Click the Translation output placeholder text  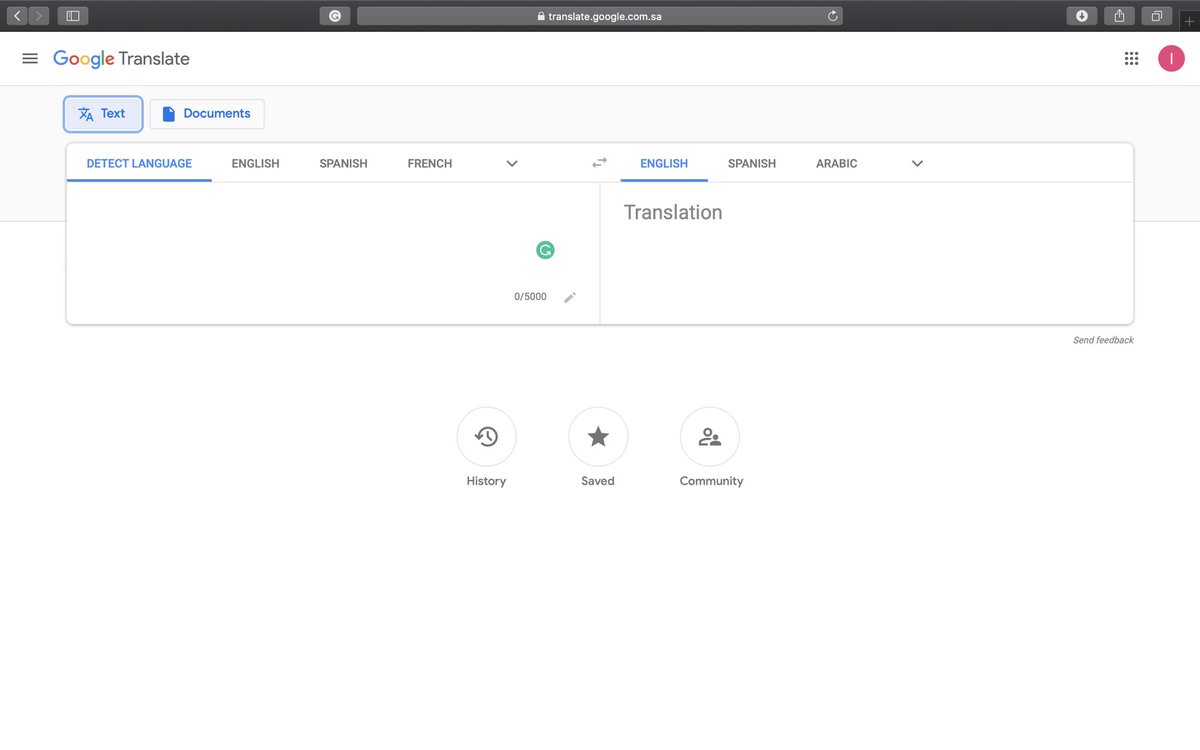pos(673,212)
